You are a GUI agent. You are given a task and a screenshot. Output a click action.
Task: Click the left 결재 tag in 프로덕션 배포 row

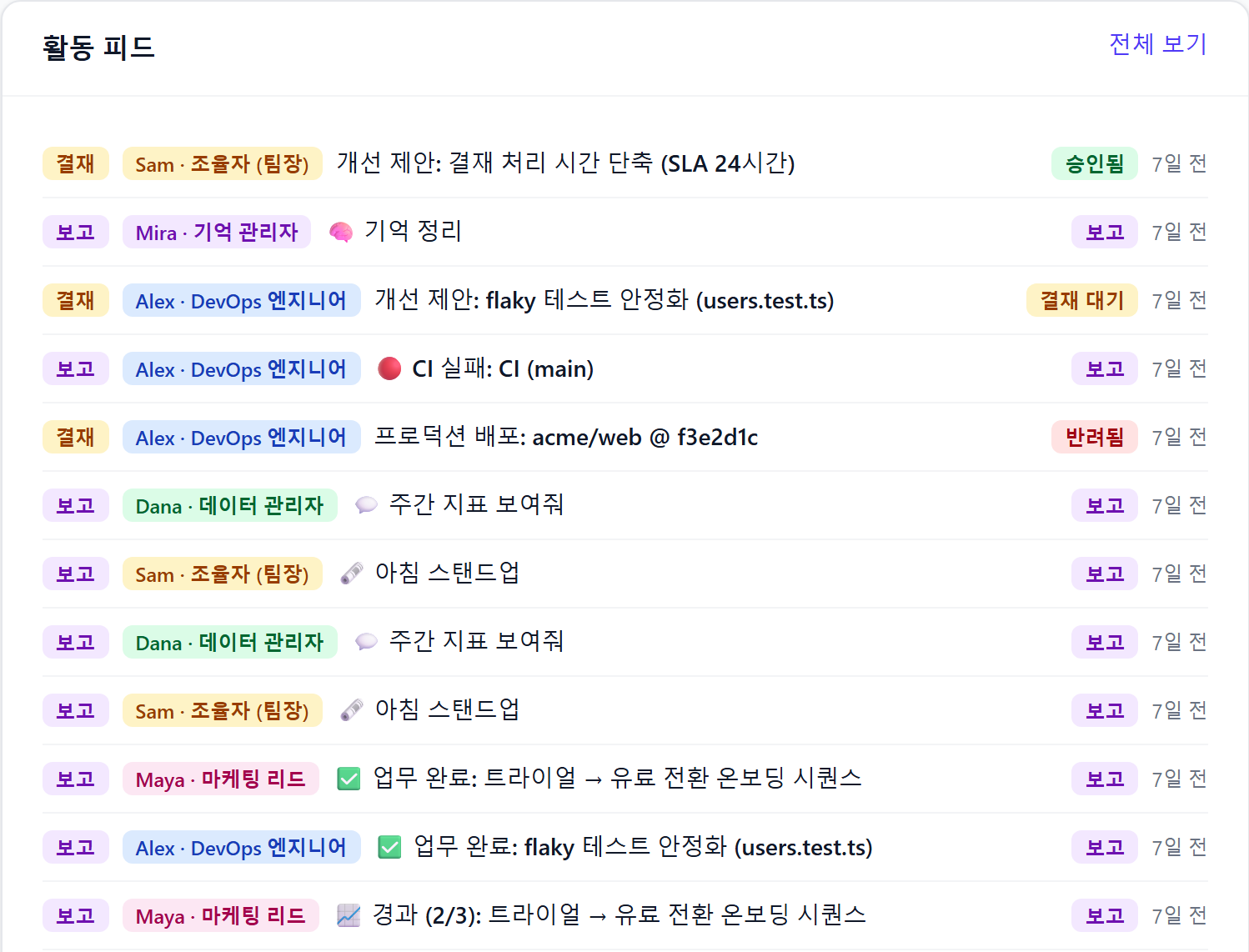(x=76, y=437)
